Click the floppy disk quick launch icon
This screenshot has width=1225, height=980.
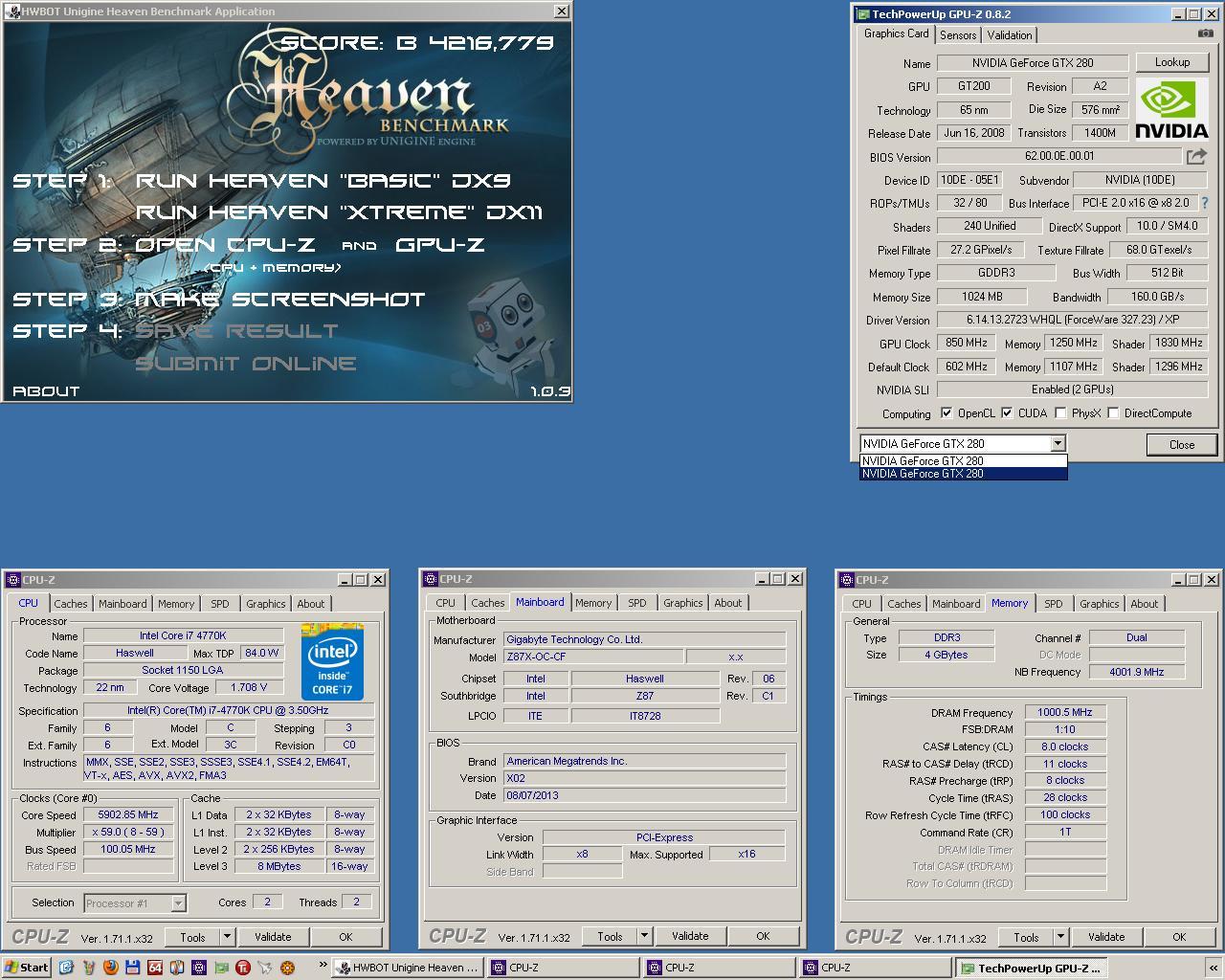(x=132, y=968)
